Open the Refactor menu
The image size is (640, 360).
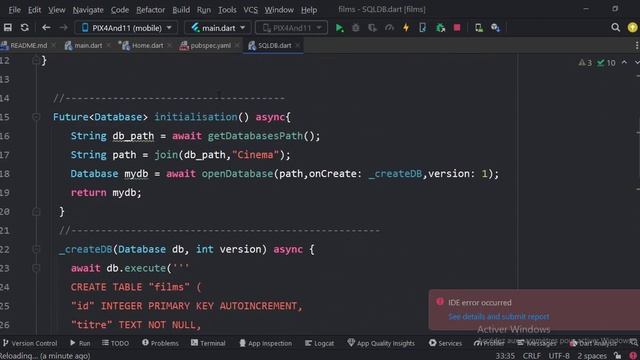pos(151,9)
